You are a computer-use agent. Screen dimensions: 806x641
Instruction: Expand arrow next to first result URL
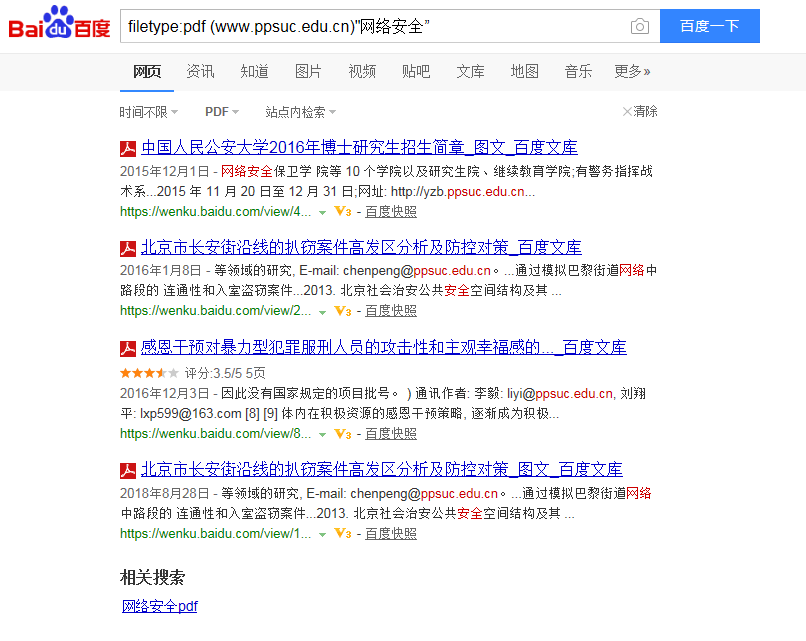[322, 212]
